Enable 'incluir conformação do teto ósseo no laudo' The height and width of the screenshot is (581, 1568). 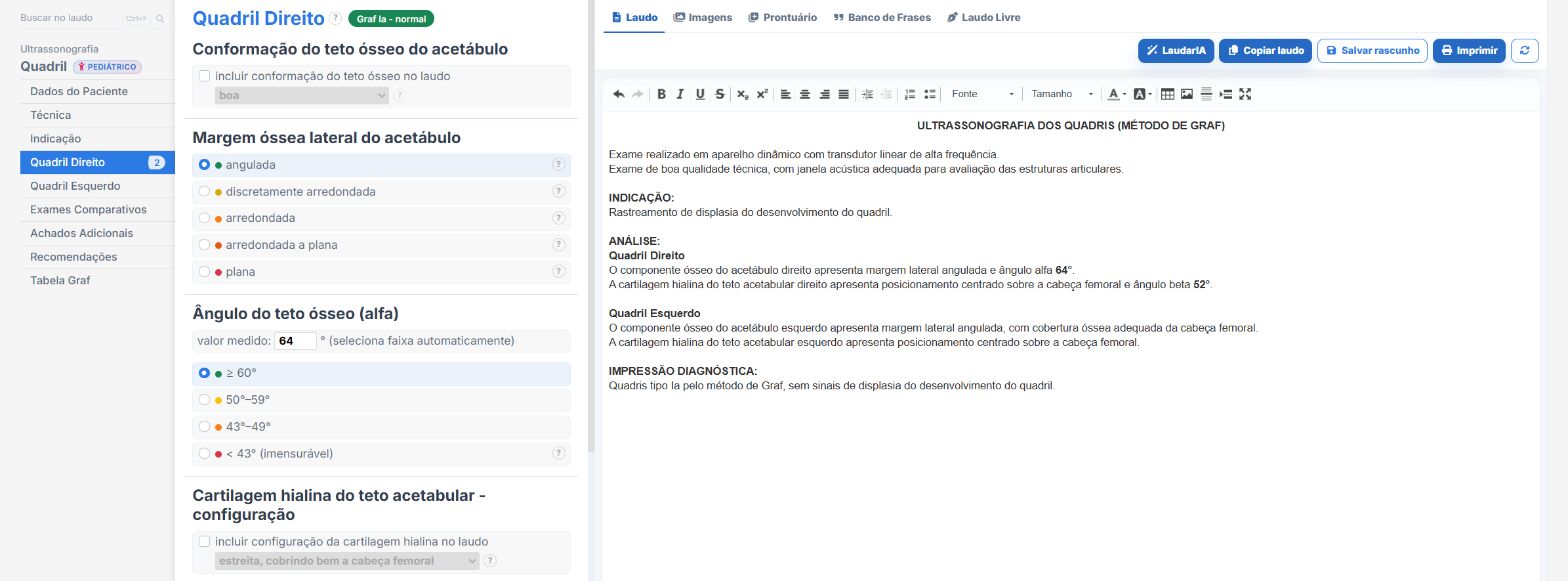click(204, 76)
